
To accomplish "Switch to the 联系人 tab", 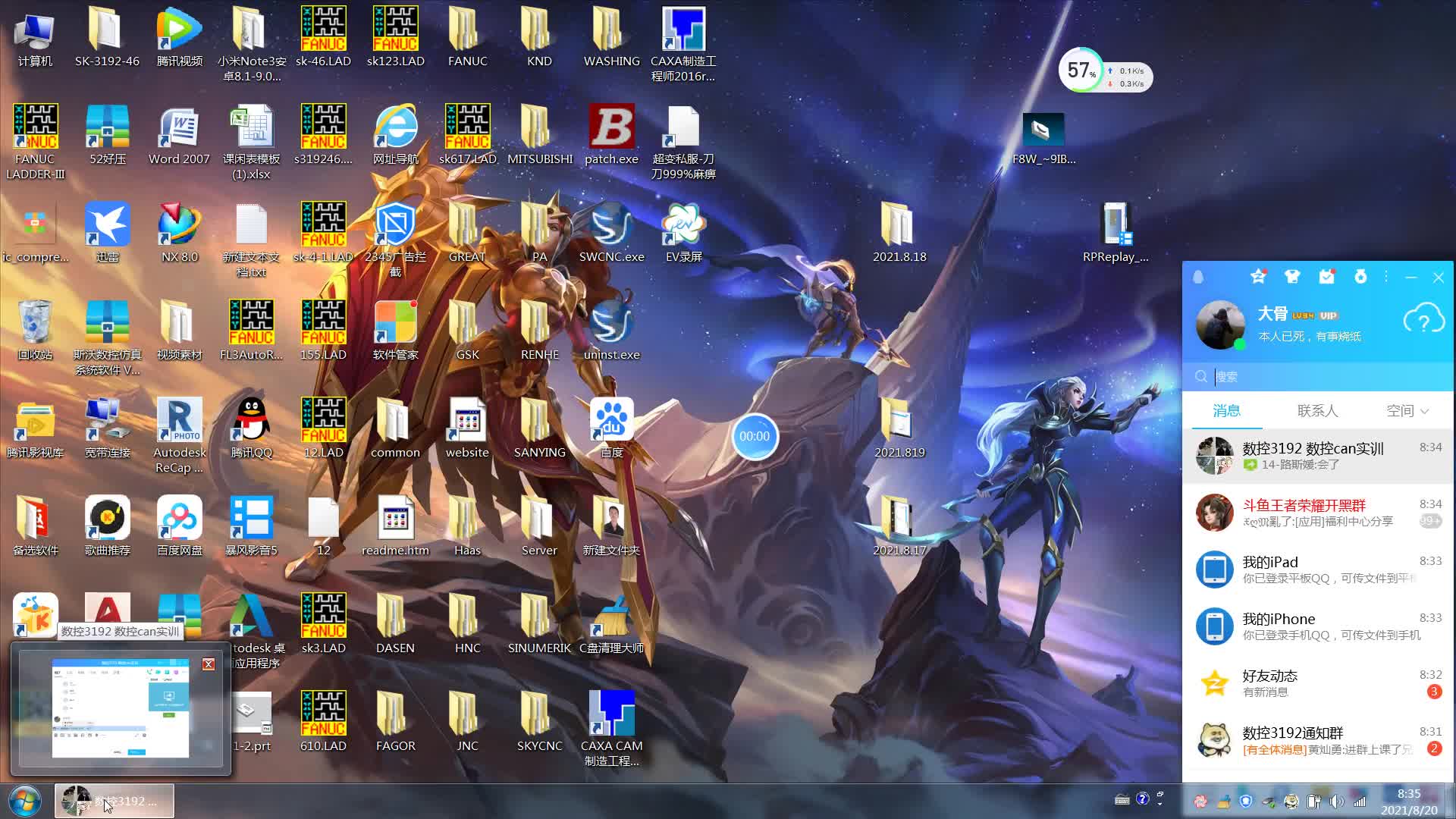I will coord(1317,410).
